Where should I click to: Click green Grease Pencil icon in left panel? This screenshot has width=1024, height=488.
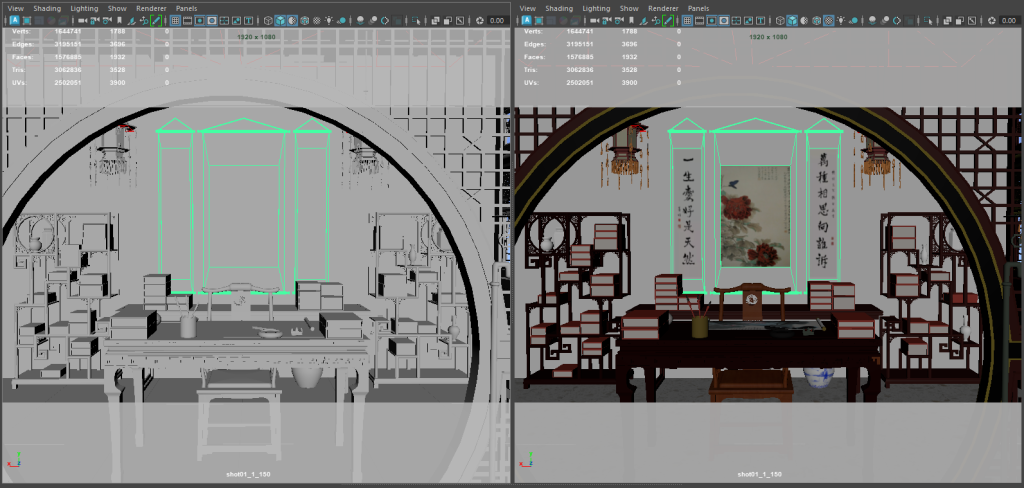pos(156,20)
